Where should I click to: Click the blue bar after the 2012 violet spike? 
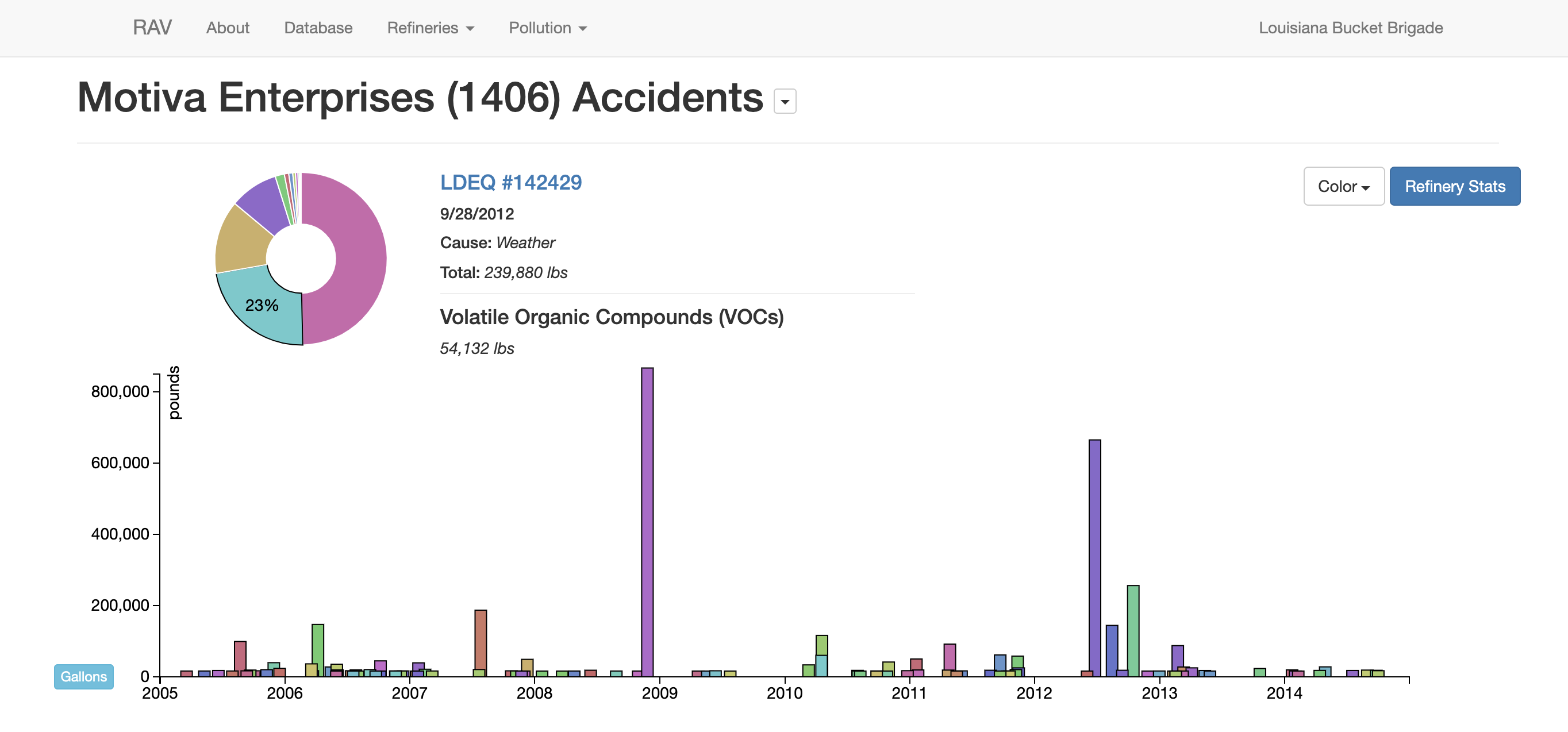click(1112, 651)
